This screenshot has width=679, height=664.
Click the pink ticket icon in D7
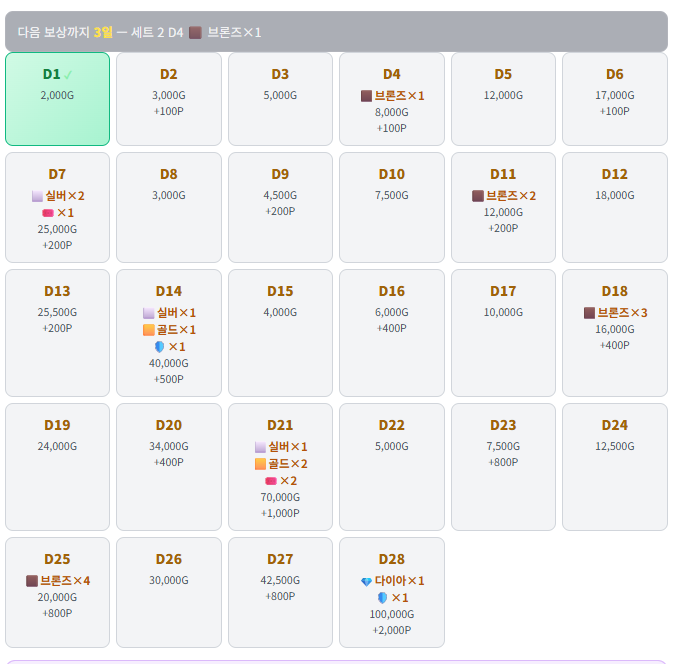48,213
